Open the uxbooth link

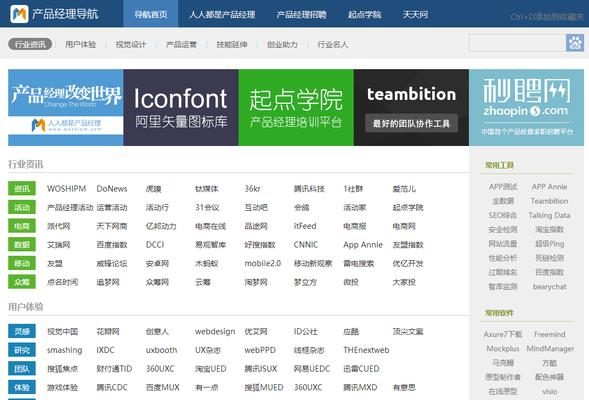162,350
